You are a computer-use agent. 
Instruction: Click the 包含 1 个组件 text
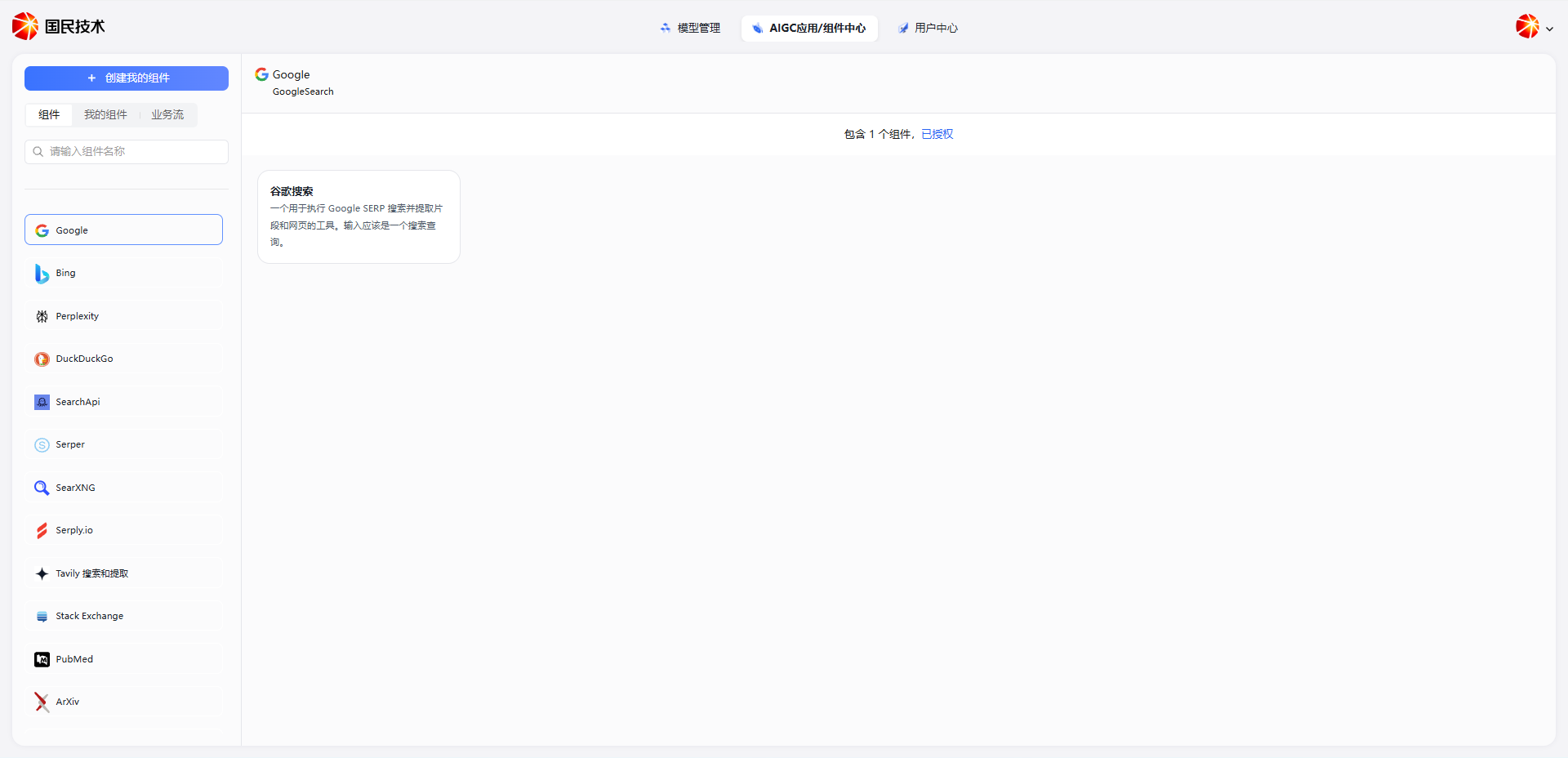tap(878, 134)
